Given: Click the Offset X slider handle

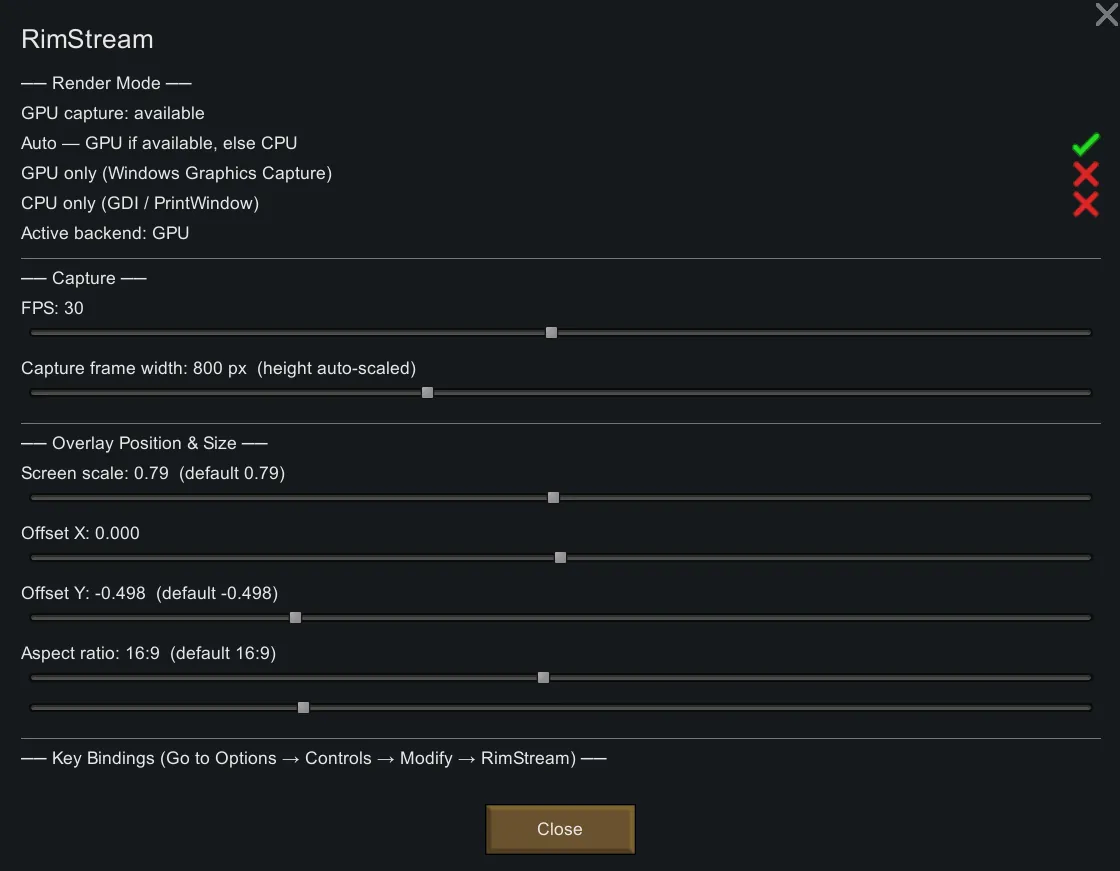Looking at the screenshot, I should point(560,558).
